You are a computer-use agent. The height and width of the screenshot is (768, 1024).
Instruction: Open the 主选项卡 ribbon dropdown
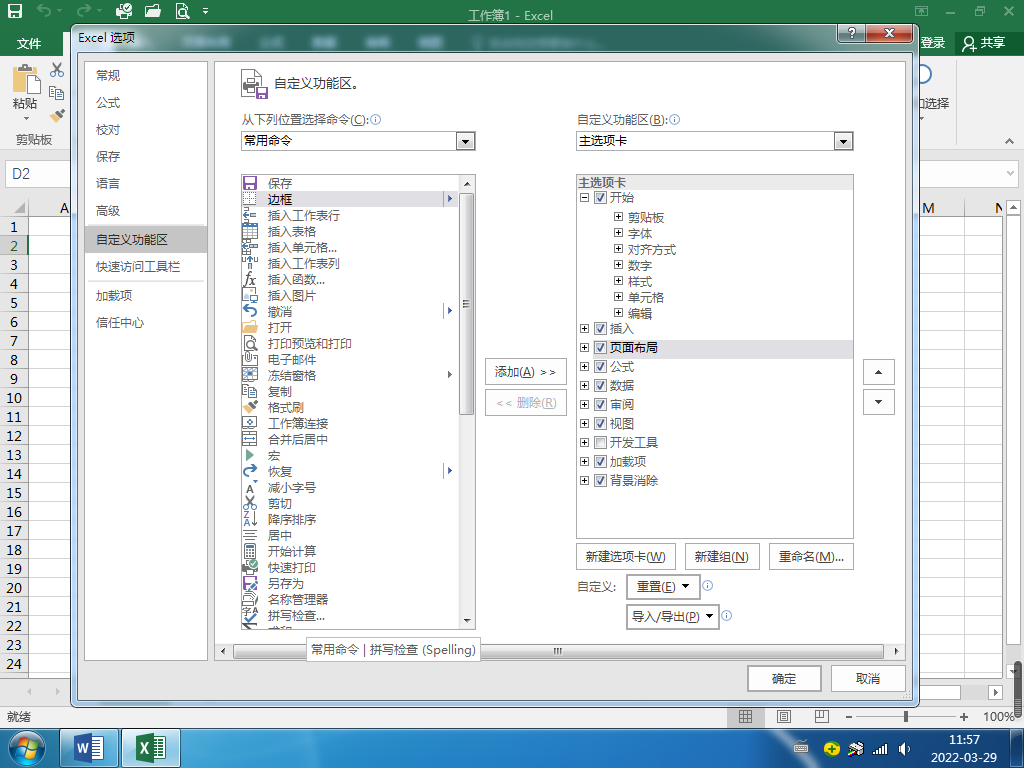(x=843, y=141)
